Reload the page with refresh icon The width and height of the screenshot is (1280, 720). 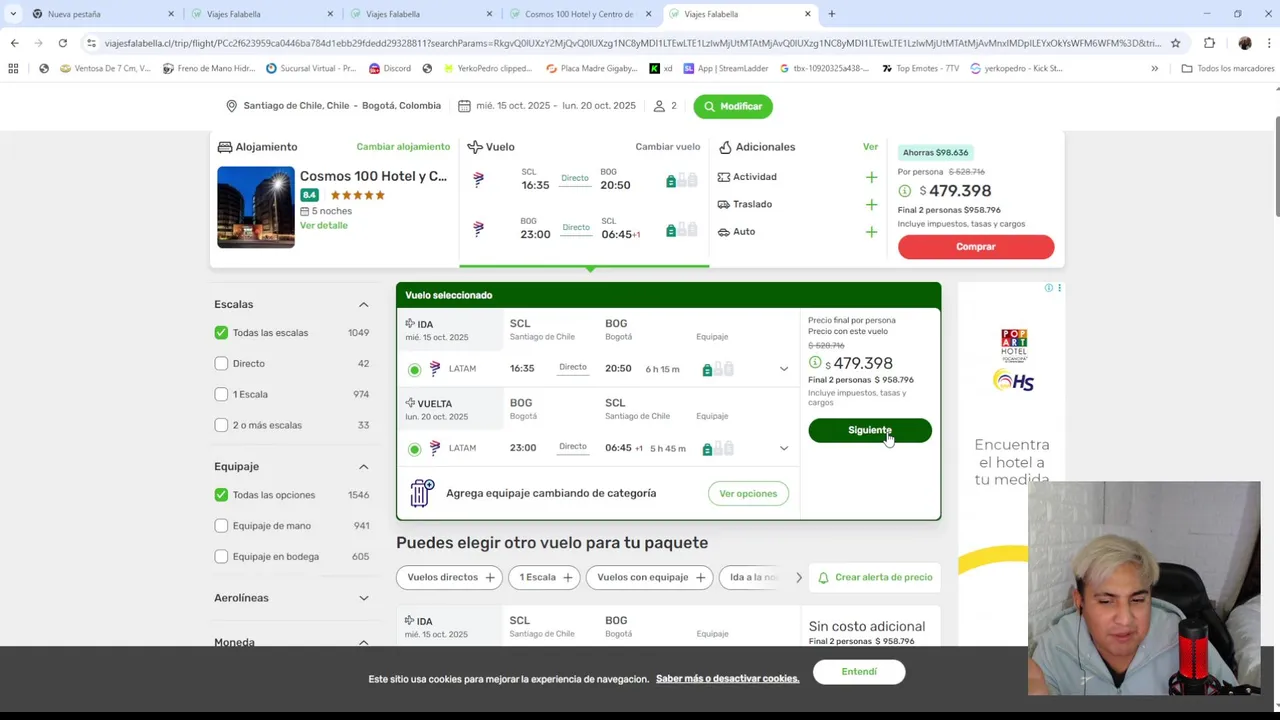(x=62, y=43)
